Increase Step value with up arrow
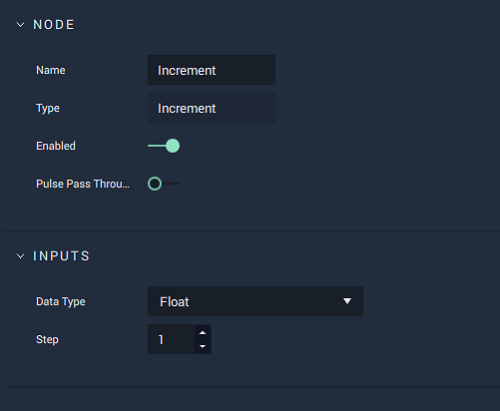Screen dimensions: 500x411 (x=202, y=333)
